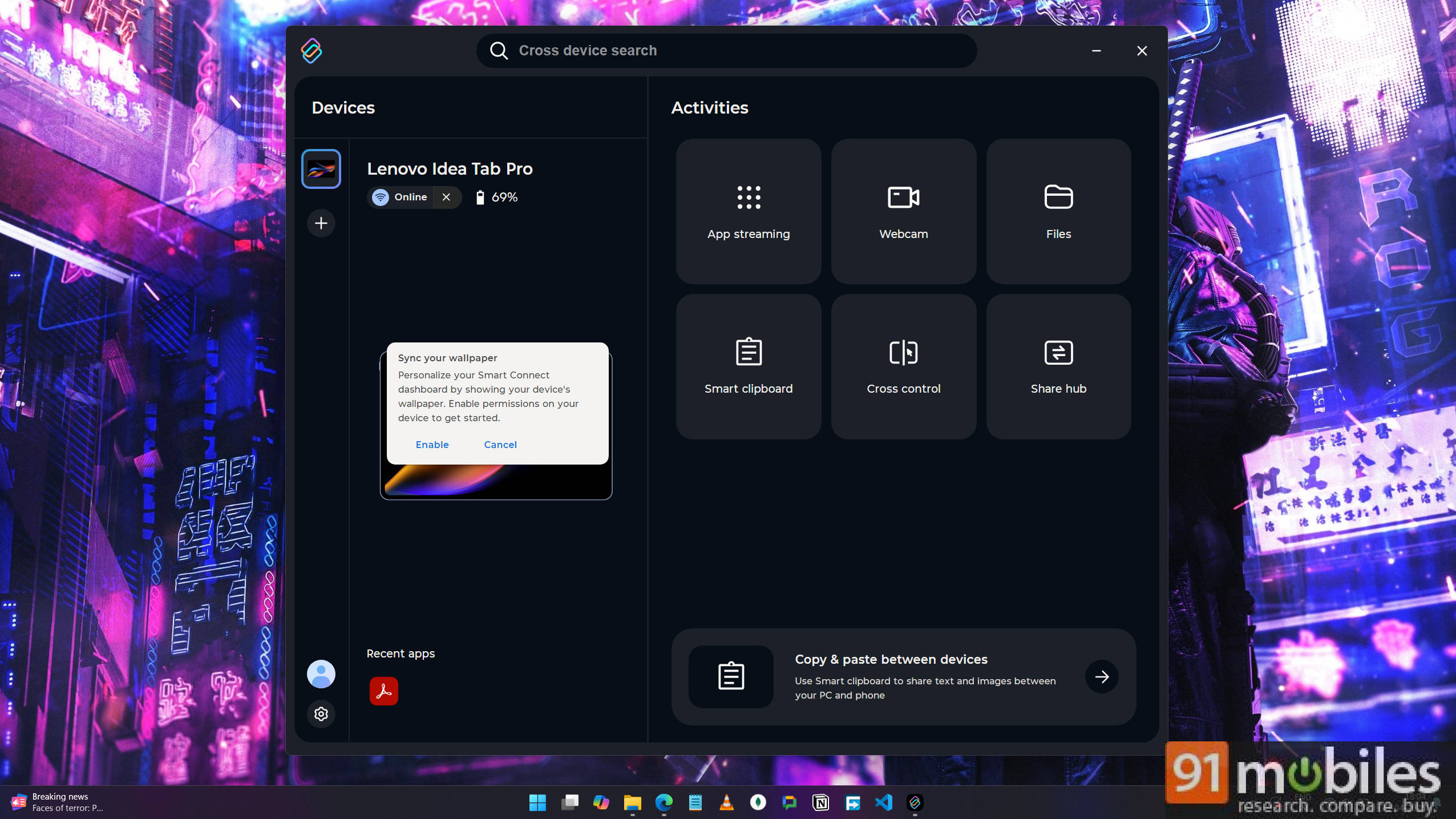Click into Cross device search field
Viewport: 1456px width, 819px height.
click(726, 51)
